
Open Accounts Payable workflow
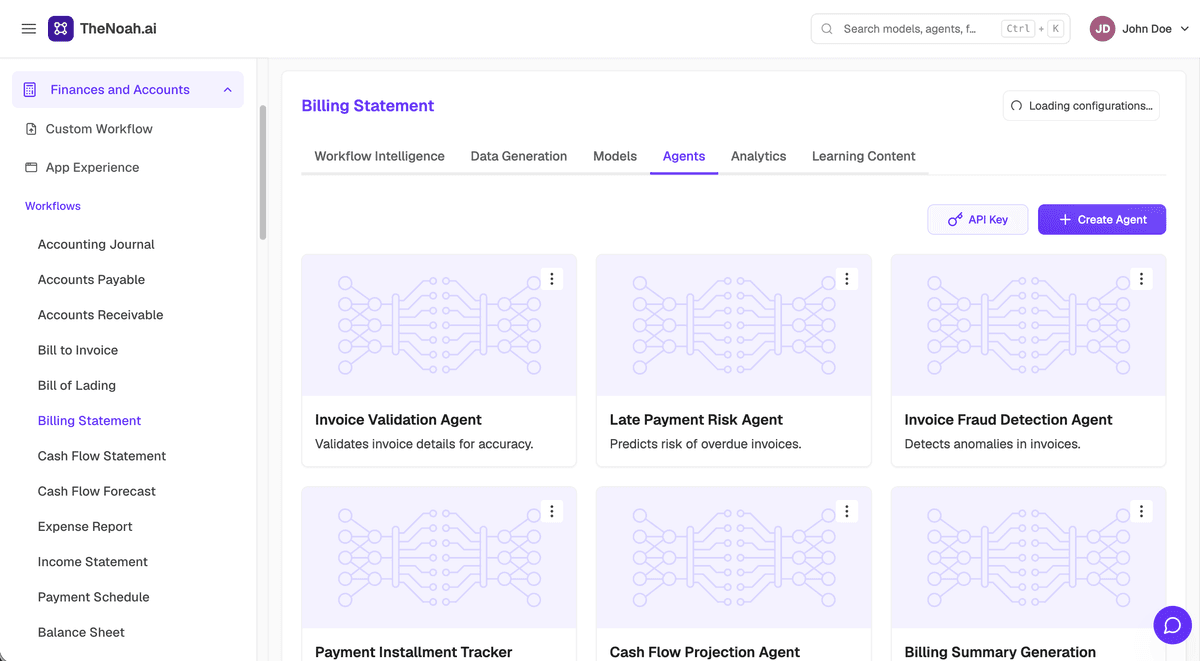pyautogui.click(x=91, y=280)
